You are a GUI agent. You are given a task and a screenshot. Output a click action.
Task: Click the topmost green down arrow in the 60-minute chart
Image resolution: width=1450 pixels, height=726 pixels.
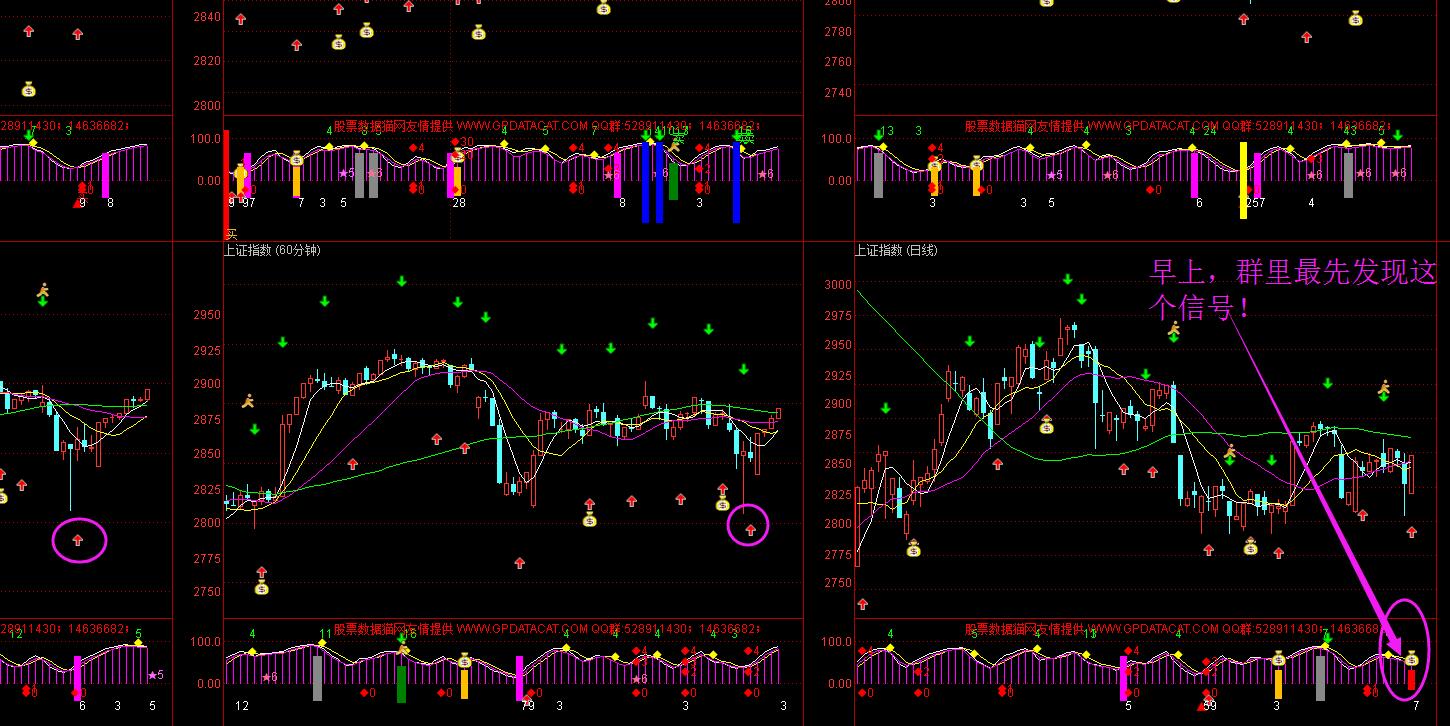(401, 282)
